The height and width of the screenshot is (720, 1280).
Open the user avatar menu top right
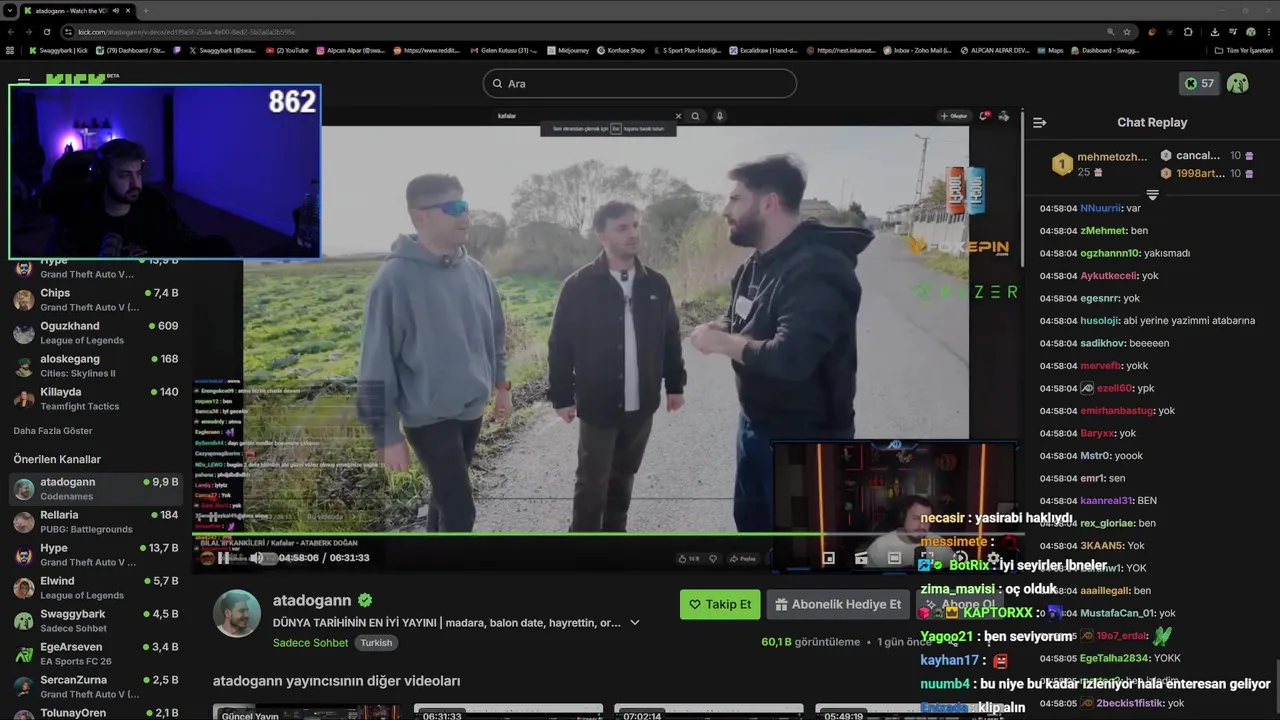[x=1238, y=84]
